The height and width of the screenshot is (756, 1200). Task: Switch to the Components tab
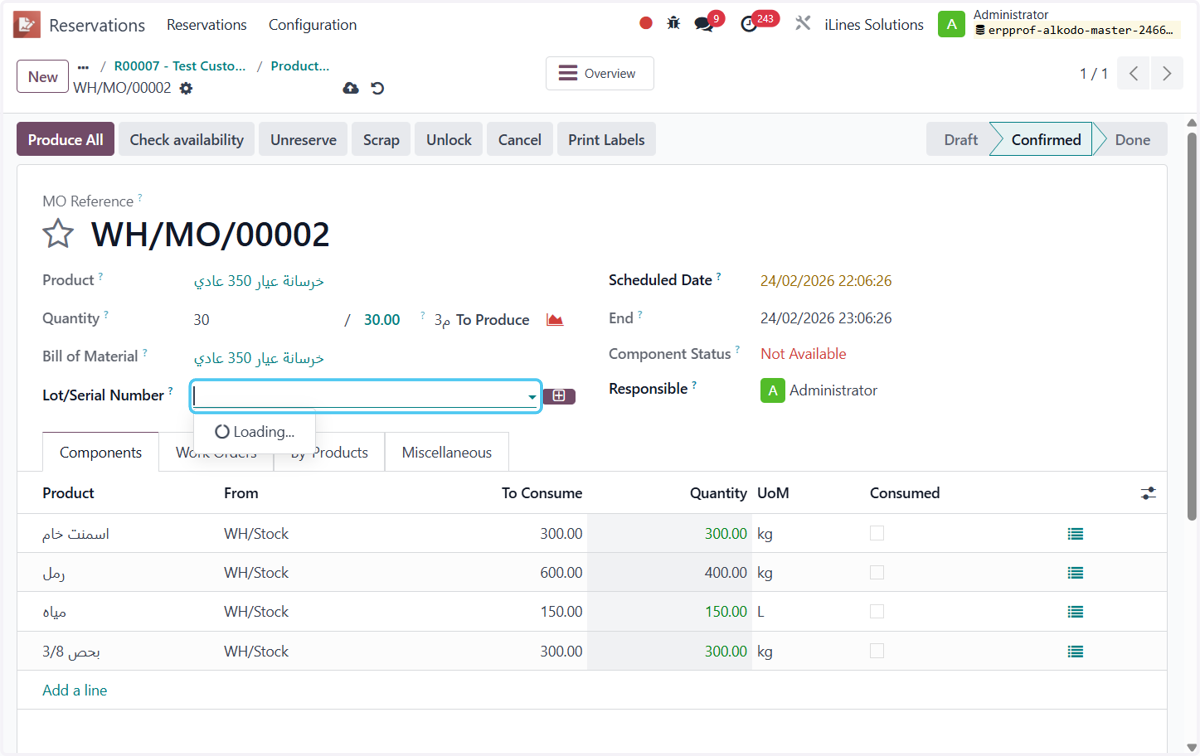click(101, 452)
